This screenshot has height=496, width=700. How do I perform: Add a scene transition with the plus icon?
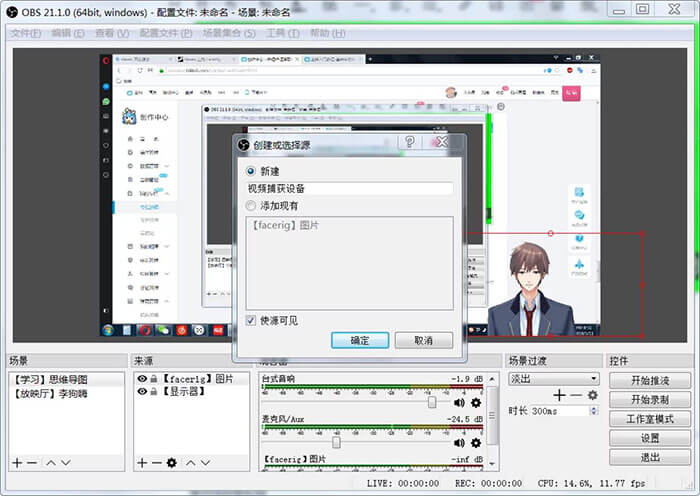pyautogui.click(x=559, y=395)
